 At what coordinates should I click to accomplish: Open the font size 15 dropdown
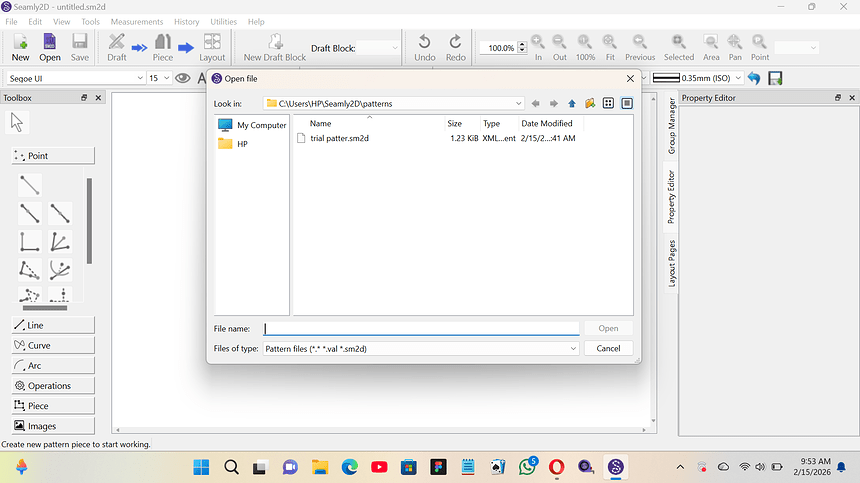(x=166, y=78)
